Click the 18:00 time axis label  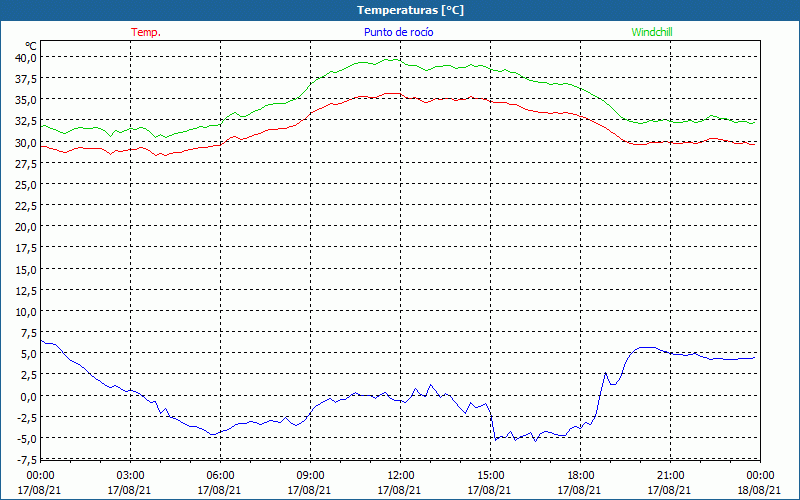coord(580,476)
